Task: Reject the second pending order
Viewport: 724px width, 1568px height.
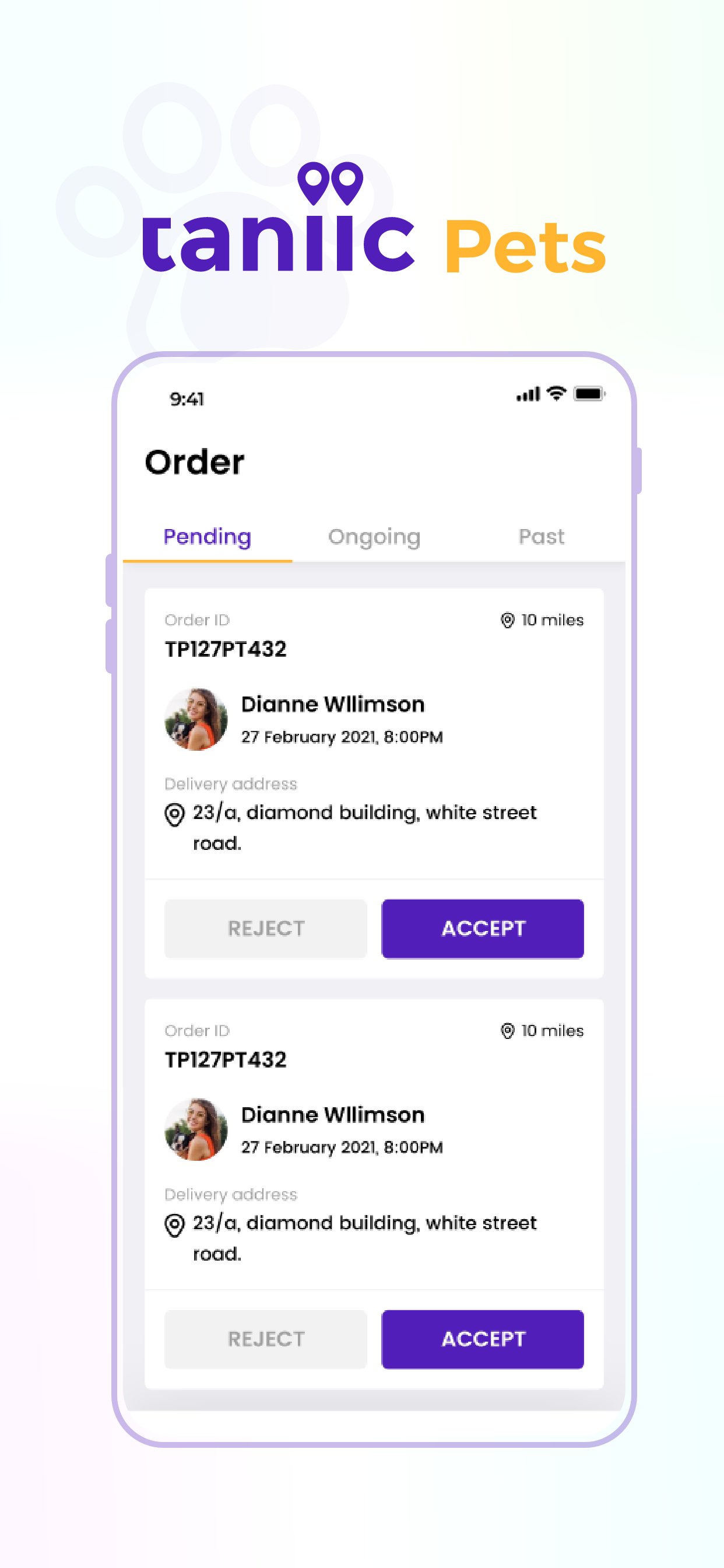Action: point(266,1339)
